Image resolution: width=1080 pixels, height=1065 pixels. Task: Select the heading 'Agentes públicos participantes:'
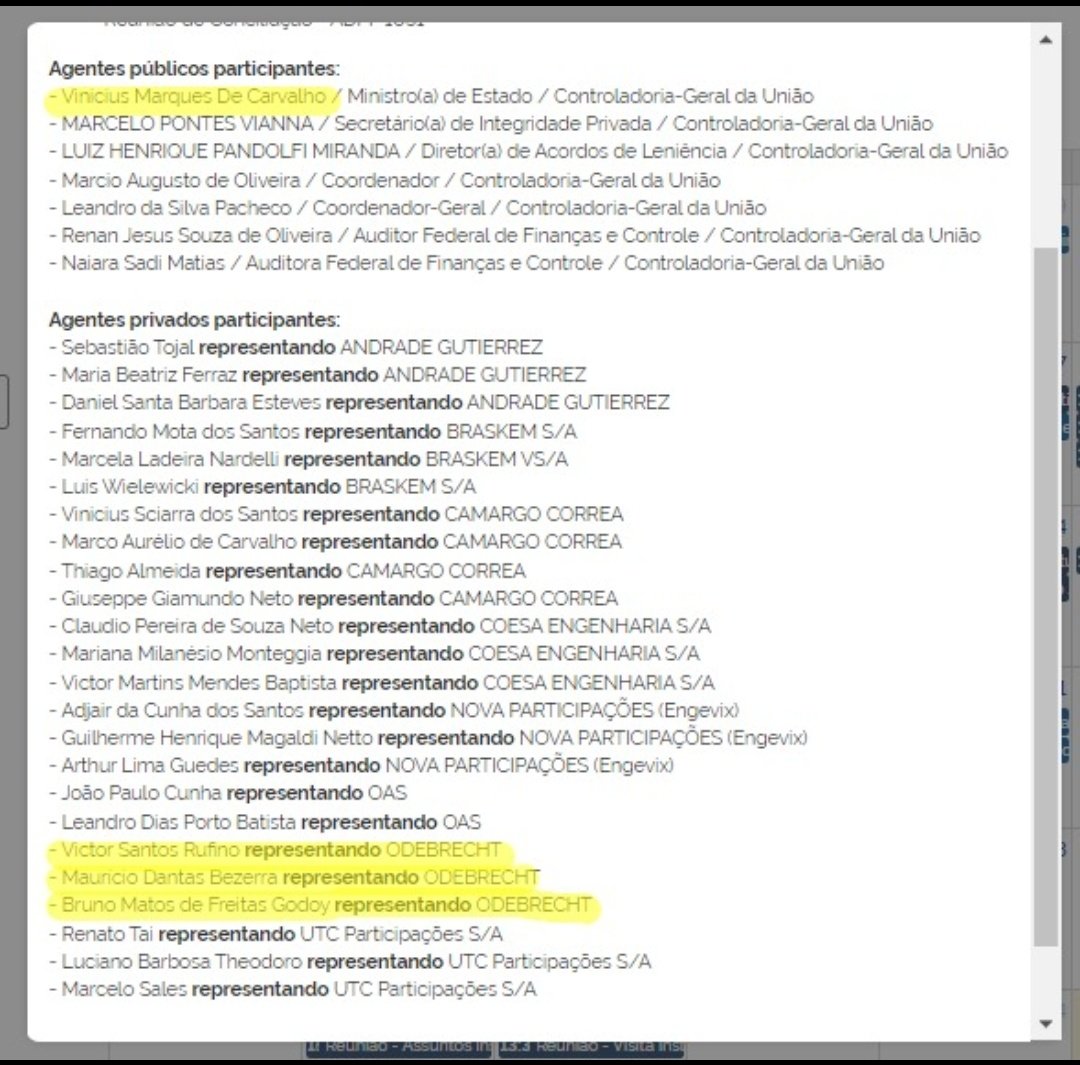tap(194, 69)
